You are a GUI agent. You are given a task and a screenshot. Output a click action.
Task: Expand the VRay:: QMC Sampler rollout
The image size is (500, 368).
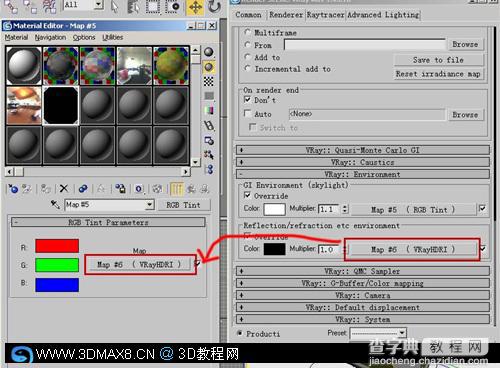(x=363, y=271)
